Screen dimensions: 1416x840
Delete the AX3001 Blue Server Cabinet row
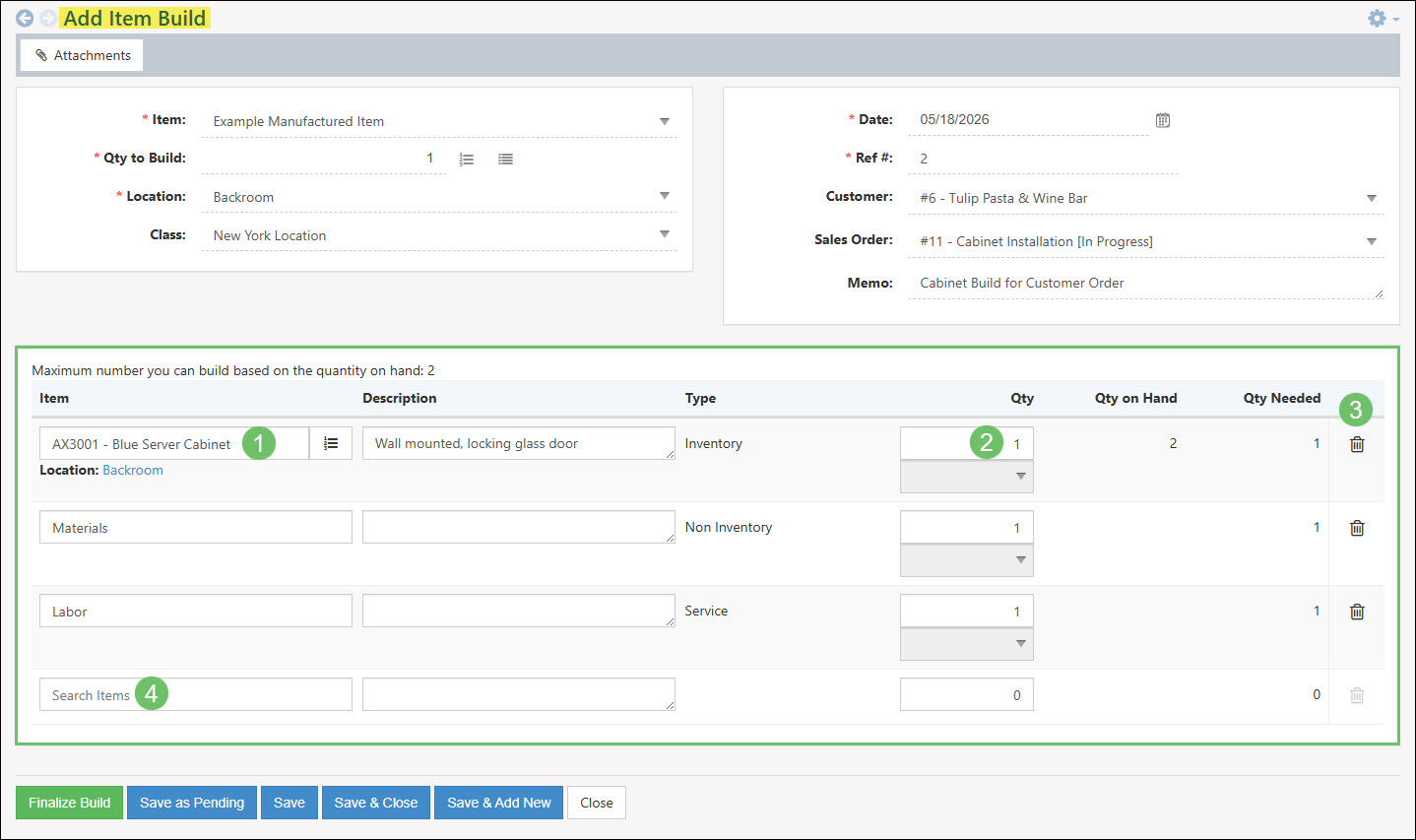(x=1357, y=444)
